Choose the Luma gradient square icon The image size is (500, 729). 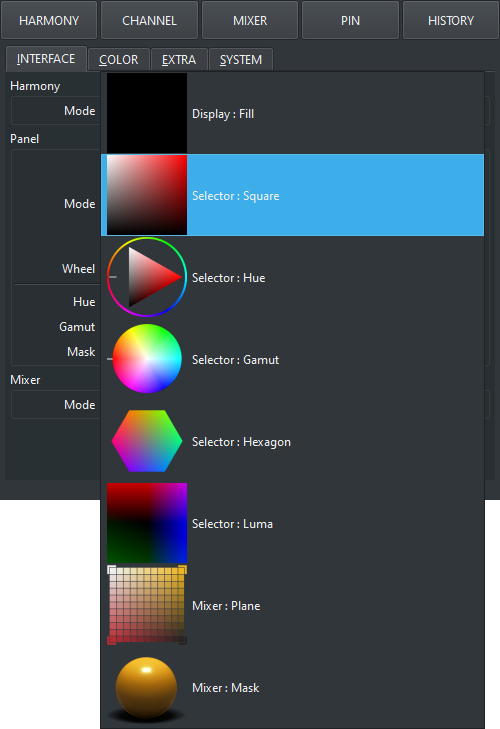tap(147, 523)
